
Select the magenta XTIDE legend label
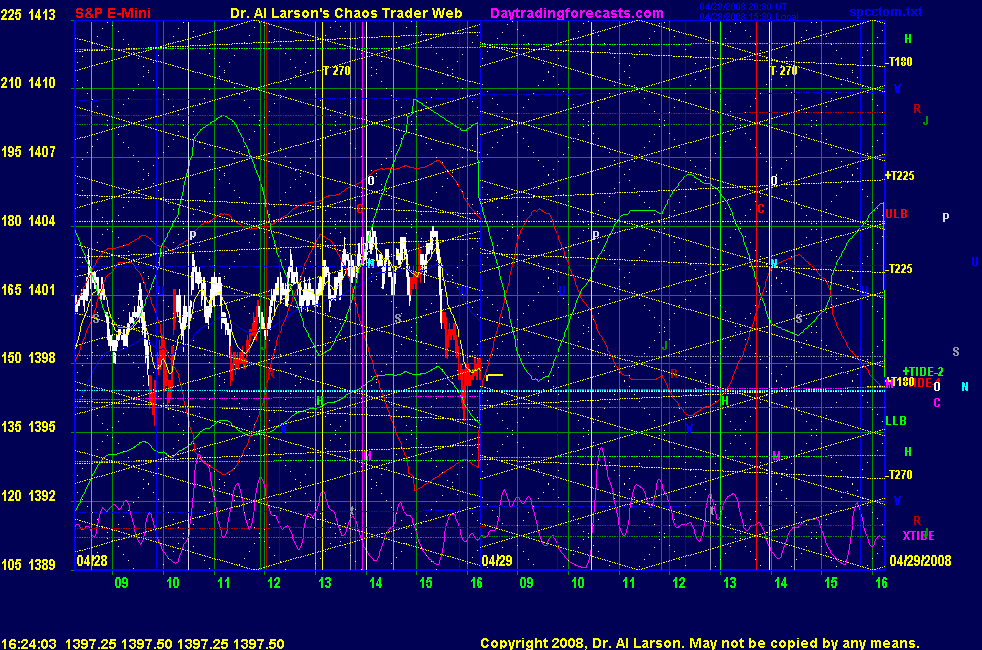pyautogui.click(x=919, y=535)
